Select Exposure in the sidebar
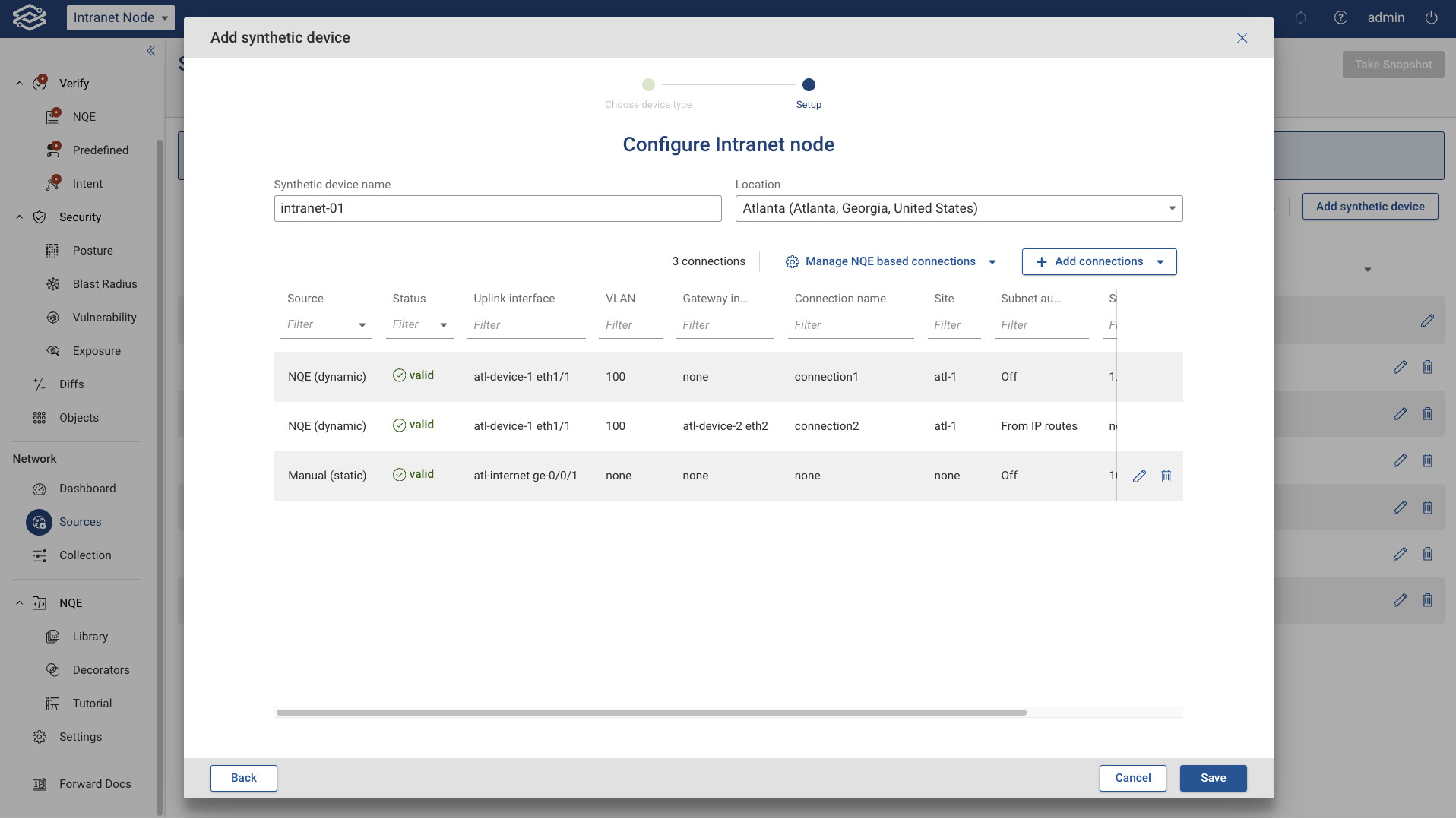 tap(97, 350)
